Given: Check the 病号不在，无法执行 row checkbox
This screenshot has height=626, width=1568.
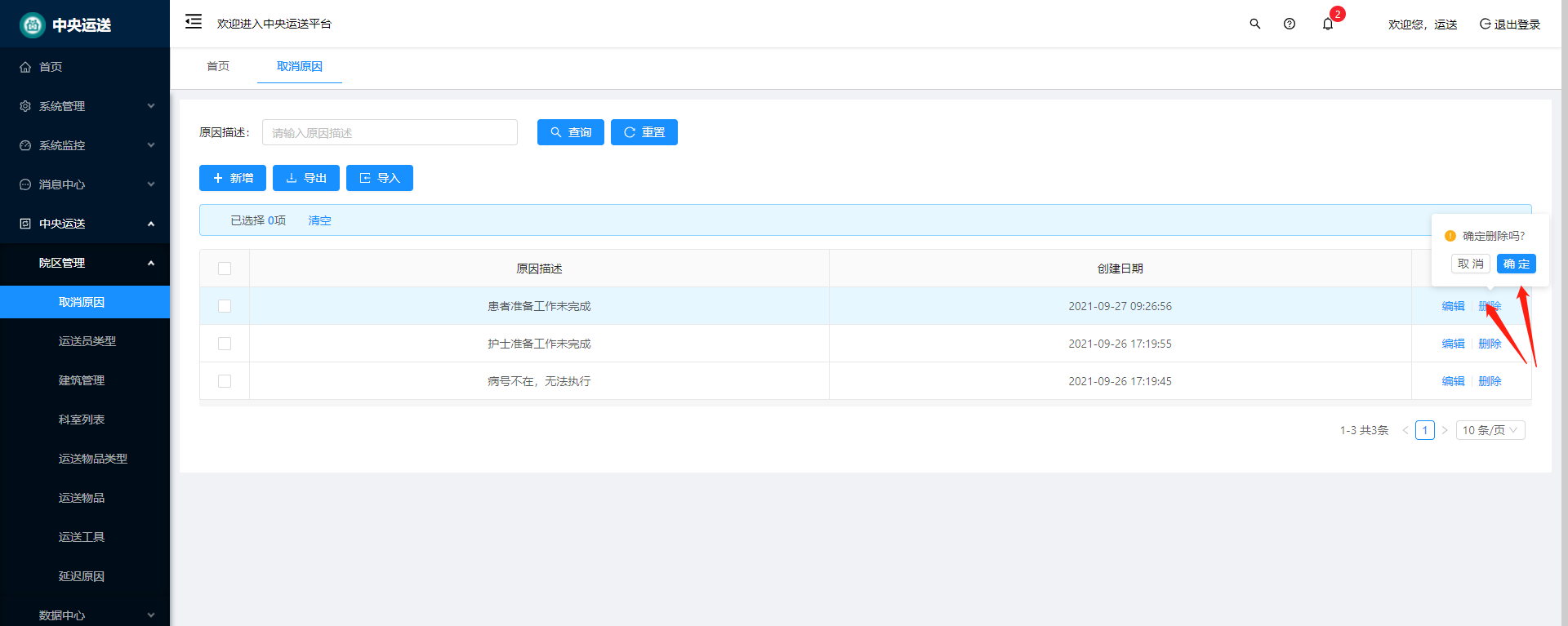Looking at the screenshot, I should [x=225, y=381].
